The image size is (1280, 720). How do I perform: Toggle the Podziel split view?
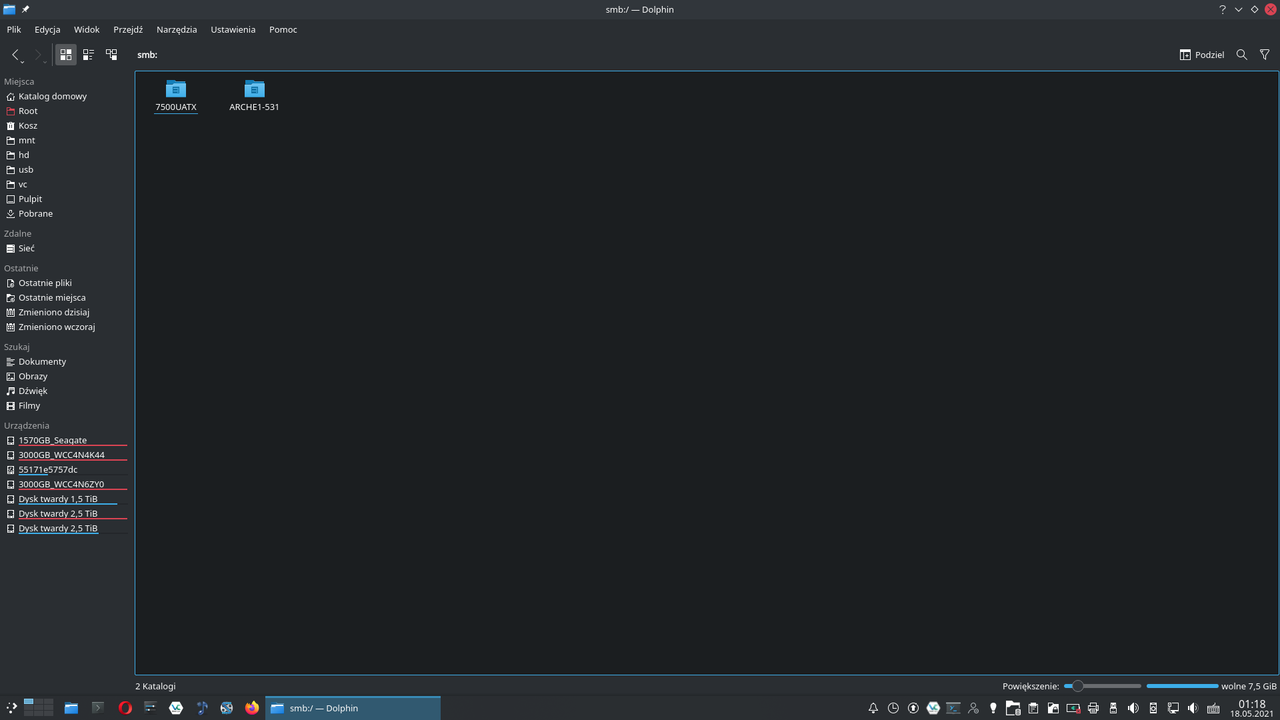[x=1202, y=55]
